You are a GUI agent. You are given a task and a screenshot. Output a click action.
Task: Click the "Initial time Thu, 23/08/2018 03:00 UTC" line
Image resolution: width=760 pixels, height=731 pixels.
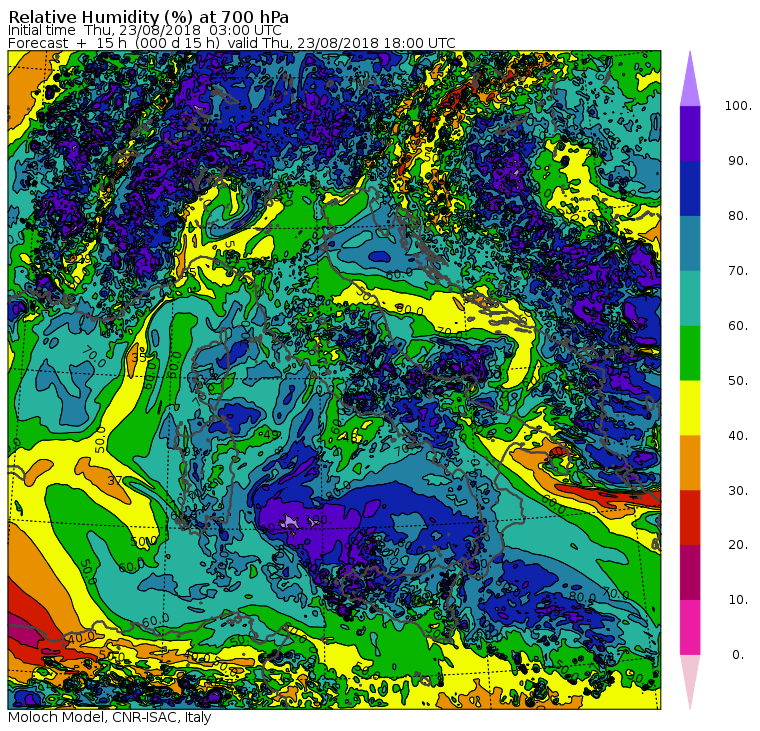point(144,31)
